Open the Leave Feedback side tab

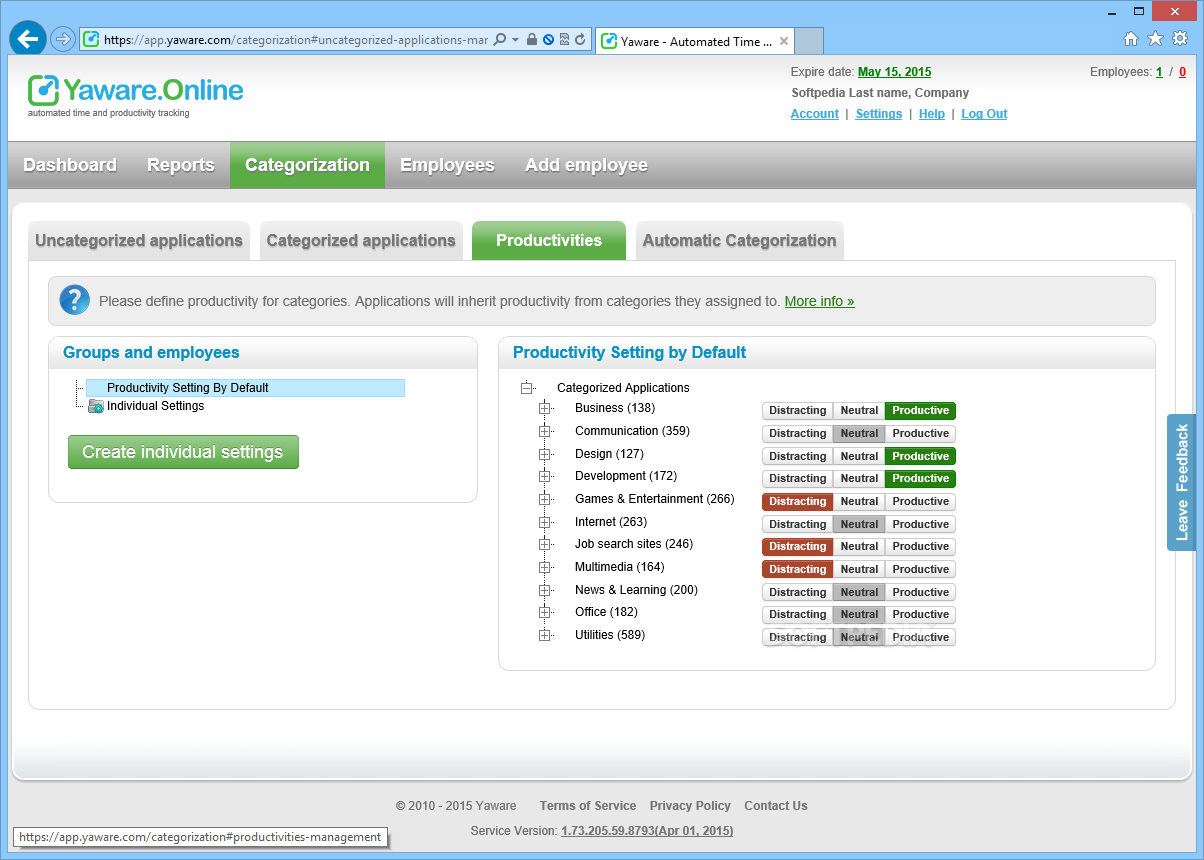pyautogui.click(x=1181, y=482)
